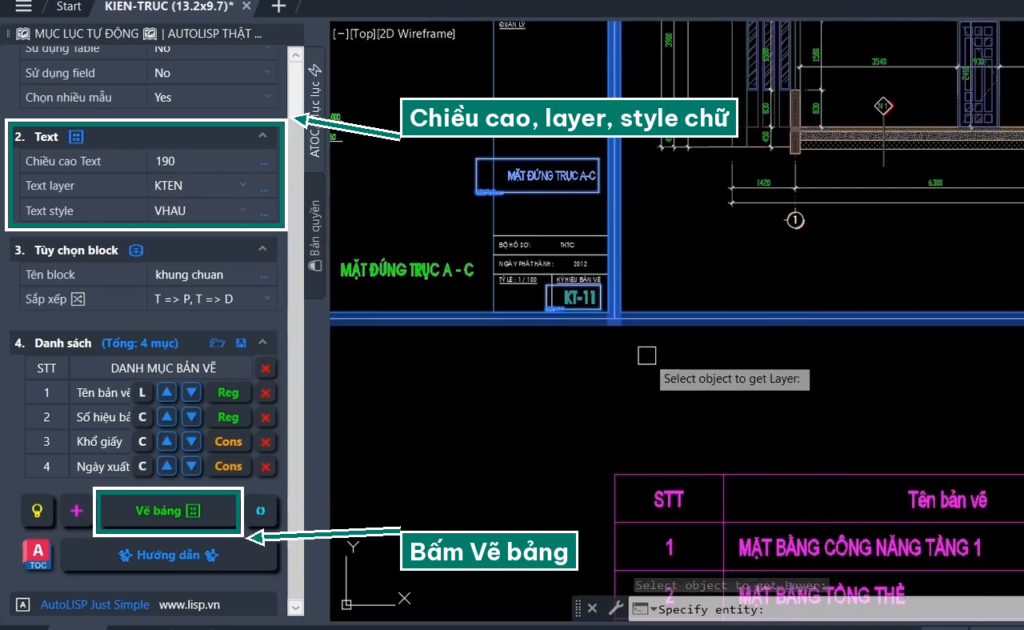Delete the Khổ giấy row
Screen dimensions: 1024x630
(265, 443)
